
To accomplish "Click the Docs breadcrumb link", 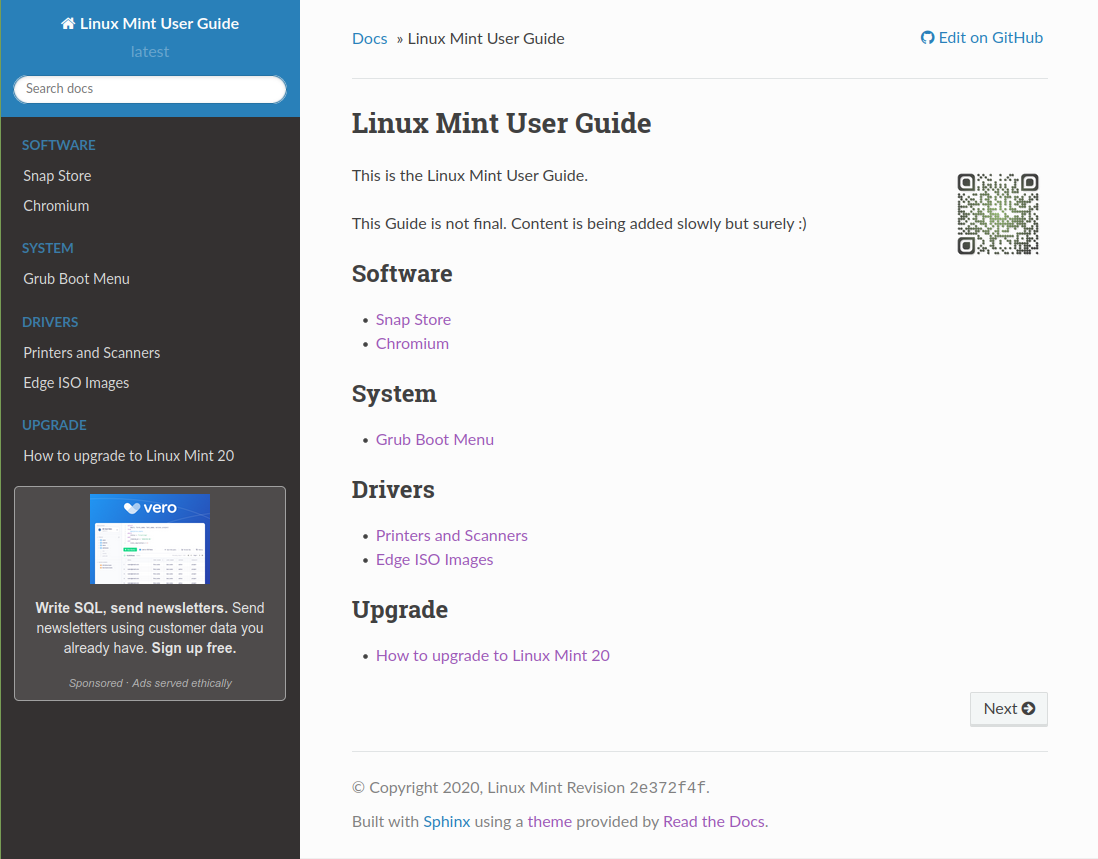I will coord(369,39).
